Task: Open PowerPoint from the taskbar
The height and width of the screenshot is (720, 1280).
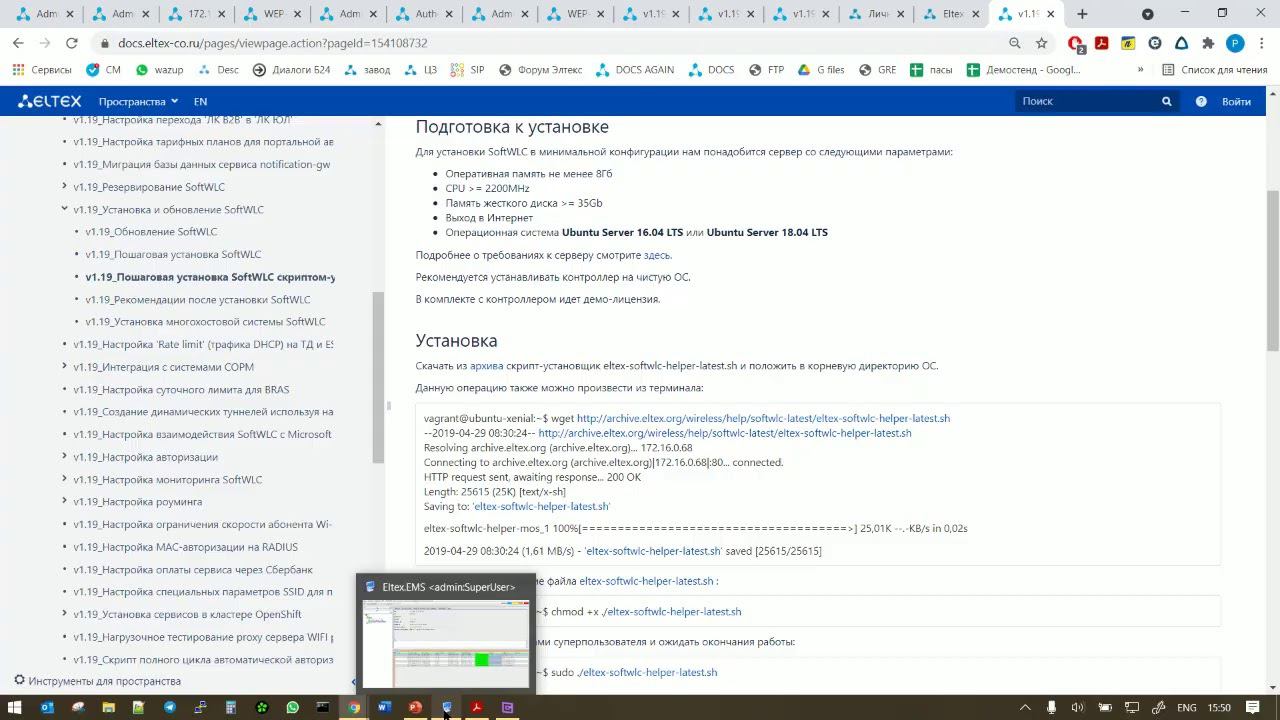Action: point(415,708)
